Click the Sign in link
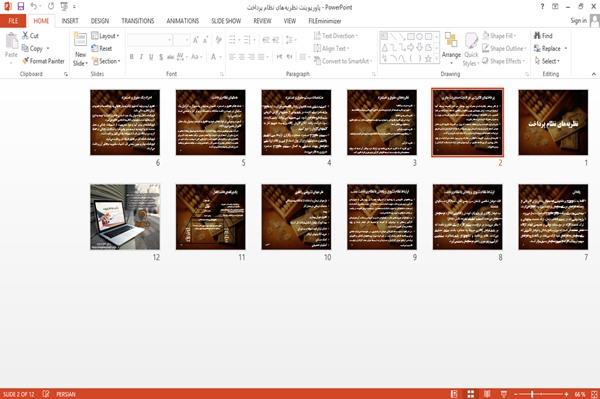This screenshot has width=600, height=399. [x=578, y=21]
